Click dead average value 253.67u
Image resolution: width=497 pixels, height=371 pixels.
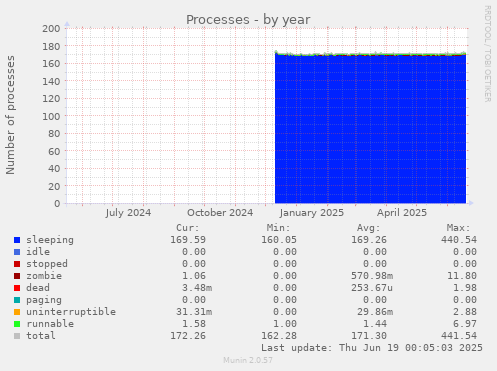372,288
